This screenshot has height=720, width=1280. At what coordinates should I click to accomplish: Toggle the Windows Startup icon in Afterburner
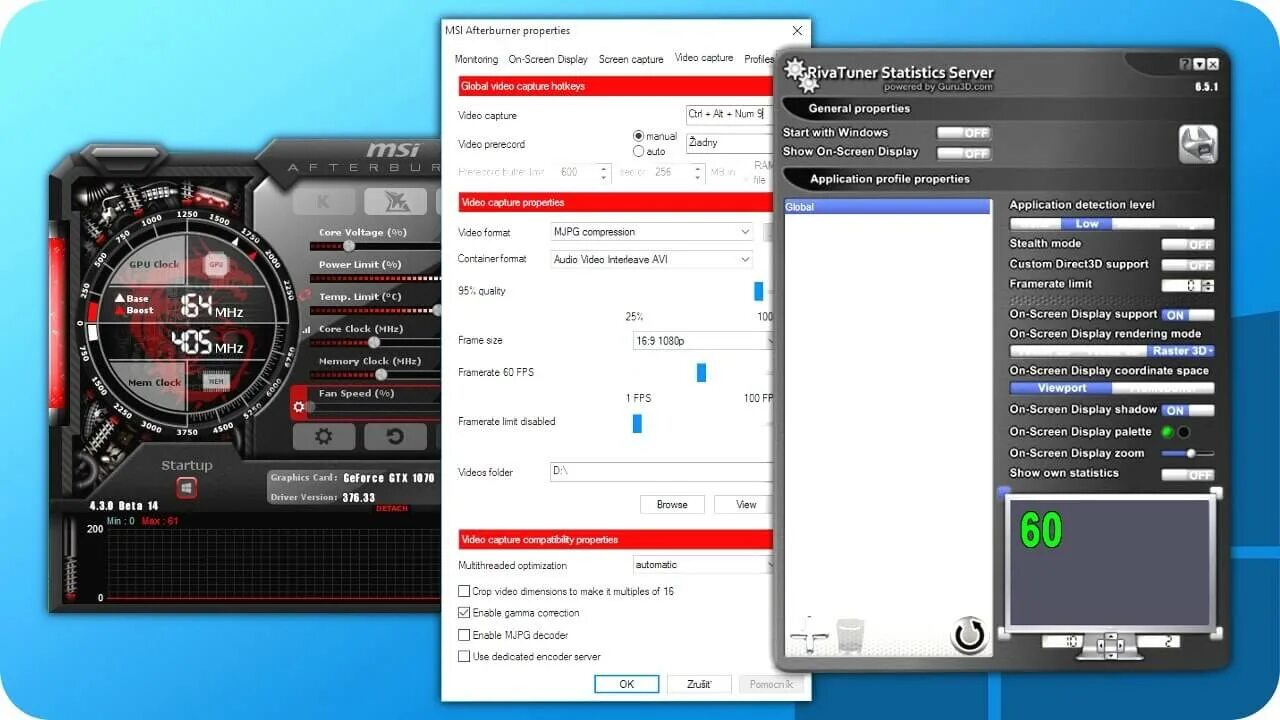click(186, 488)
